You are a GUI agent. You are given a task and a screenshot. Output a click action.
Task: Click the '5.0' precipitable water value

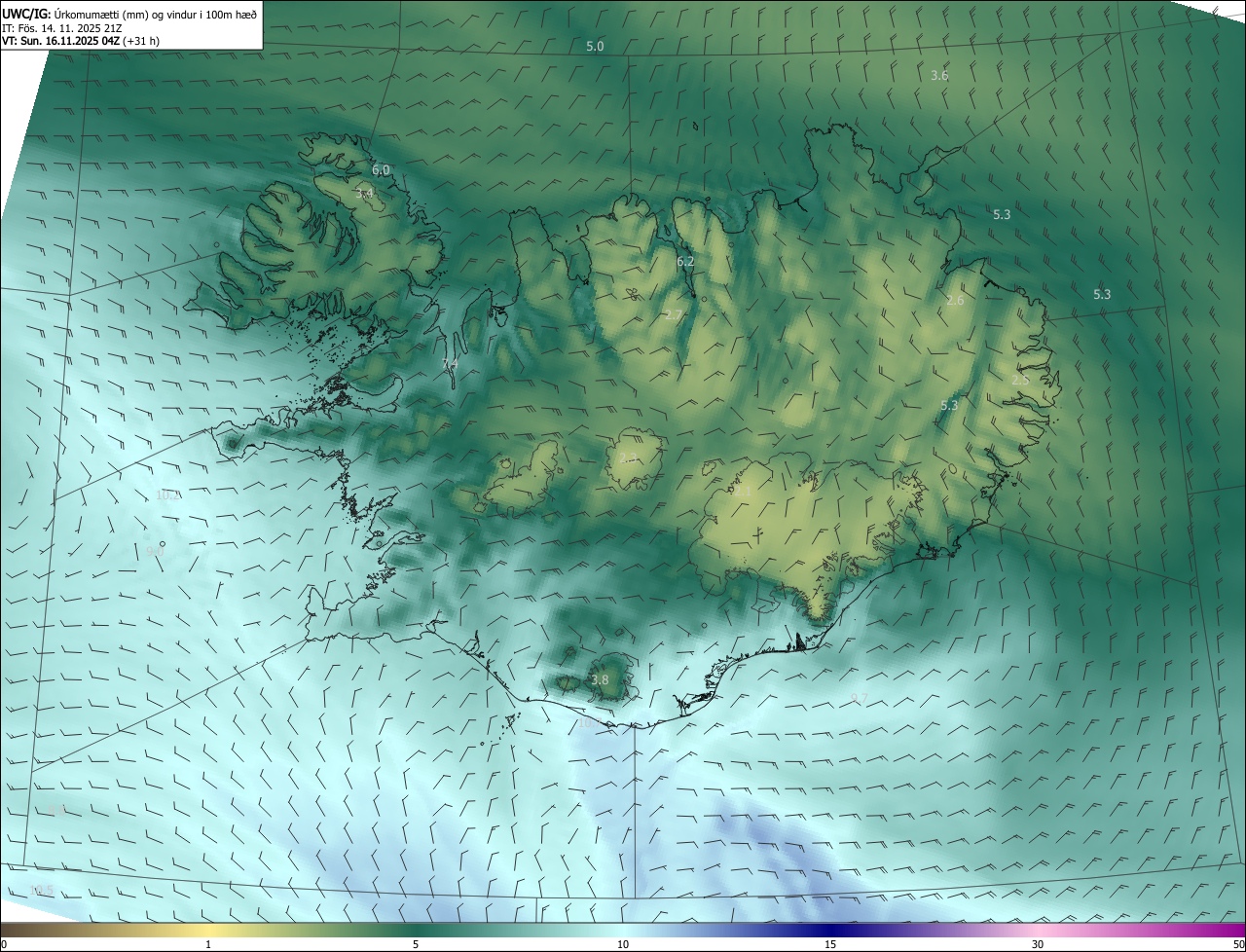595,47
